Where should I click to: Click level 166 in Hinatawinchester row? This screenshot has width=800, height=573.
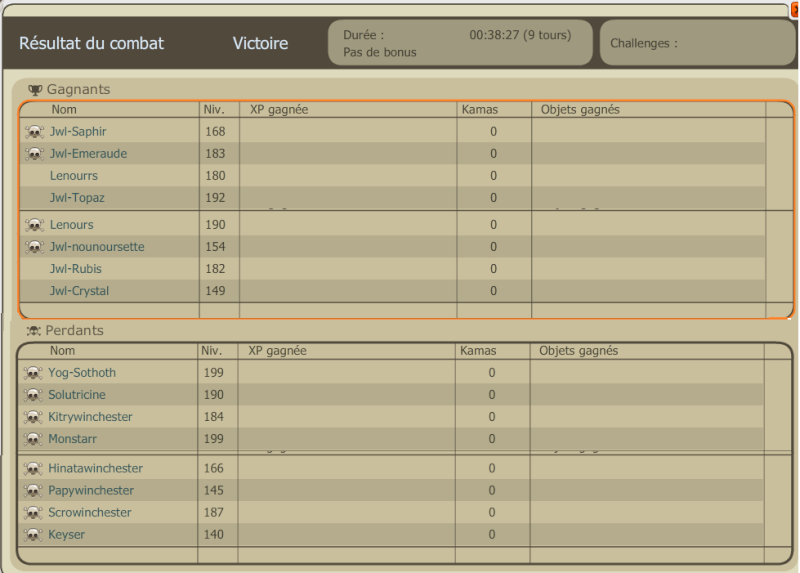tap(214, 468)
